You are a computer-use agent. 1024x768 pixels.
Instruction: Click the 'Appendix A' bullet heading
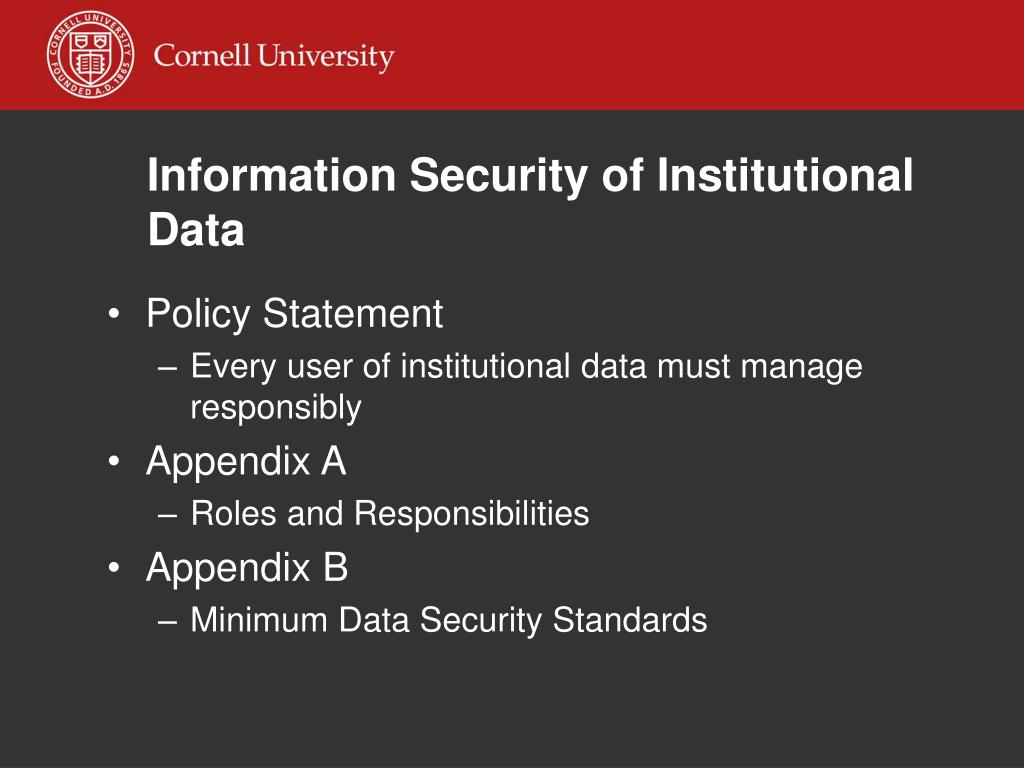[246, 462]
